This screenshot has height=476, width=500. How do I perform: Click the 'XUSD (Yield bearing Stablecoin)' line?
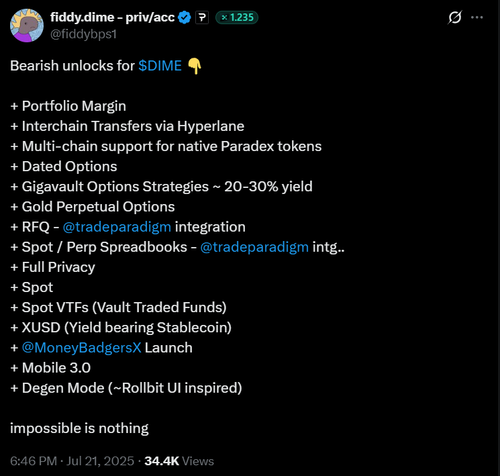[121, 328]
